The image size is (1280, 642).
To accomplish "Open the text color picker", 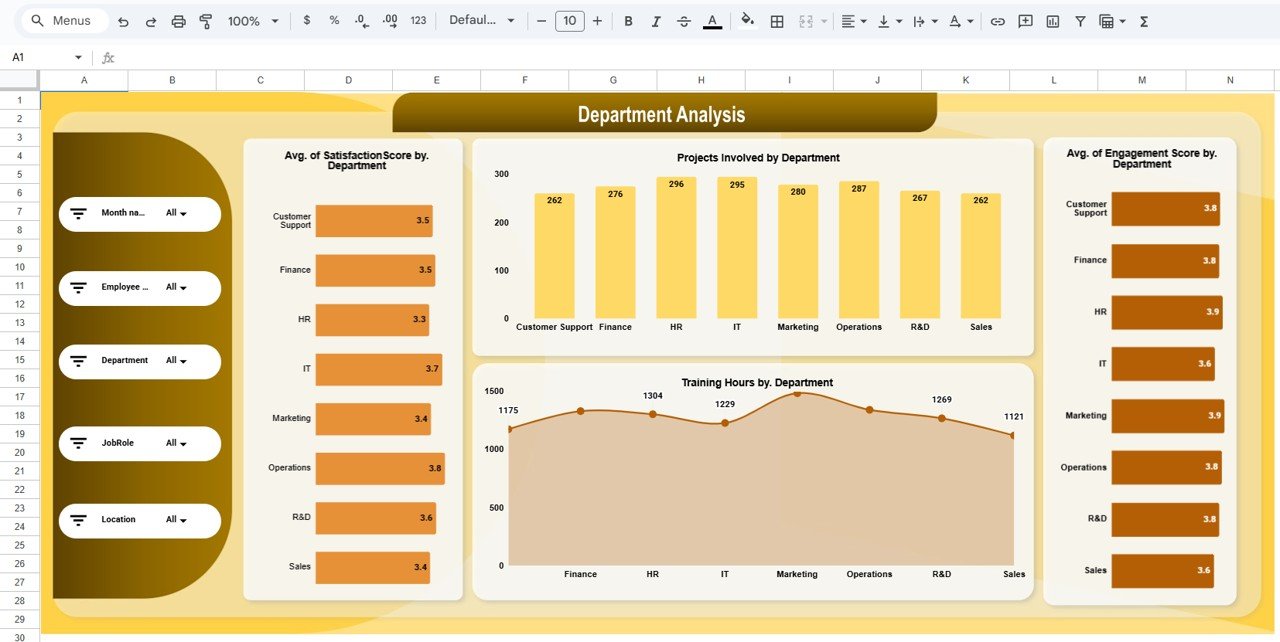I will (x=712, y=20).
